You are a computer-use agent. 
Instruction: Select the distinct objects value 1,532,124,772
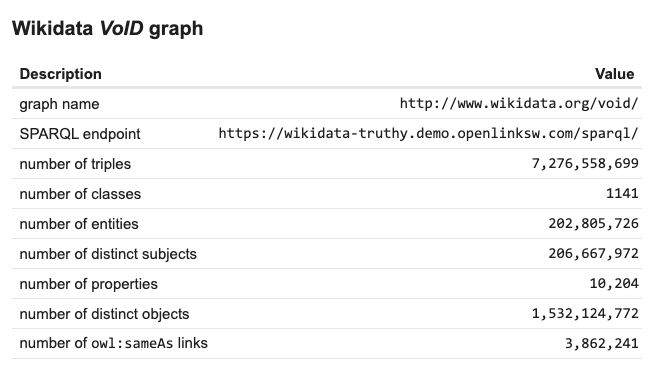(585, 313)
